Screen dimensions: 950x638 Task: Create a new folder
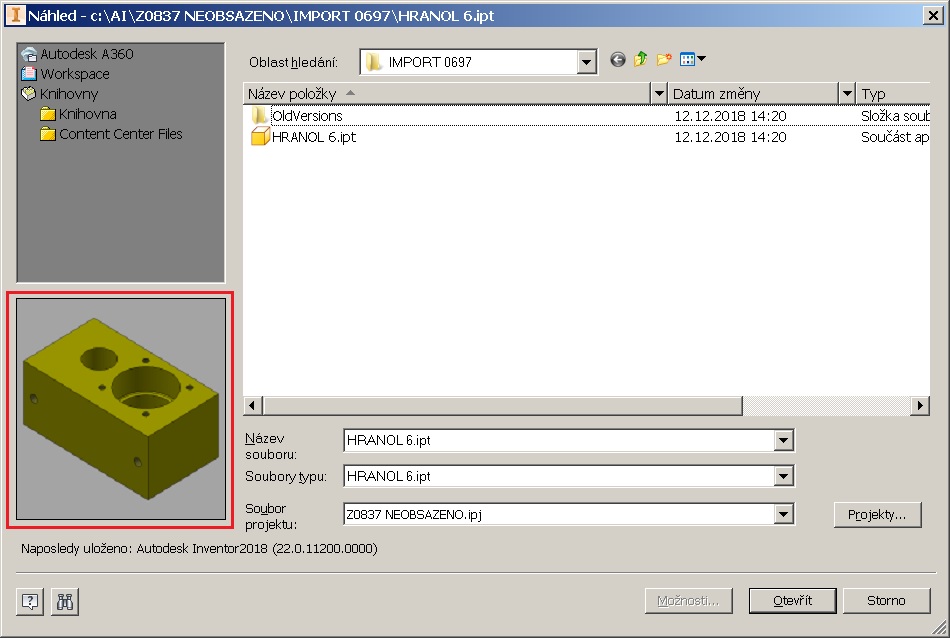point(664,60)
